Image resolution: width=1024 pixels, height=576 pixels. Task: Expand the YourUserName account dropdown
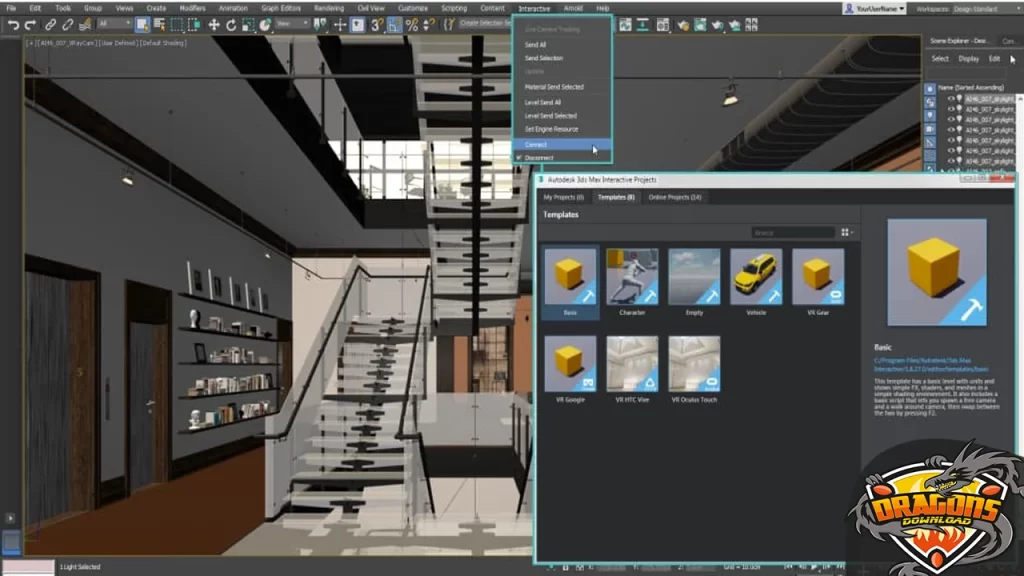click(874, 8)
